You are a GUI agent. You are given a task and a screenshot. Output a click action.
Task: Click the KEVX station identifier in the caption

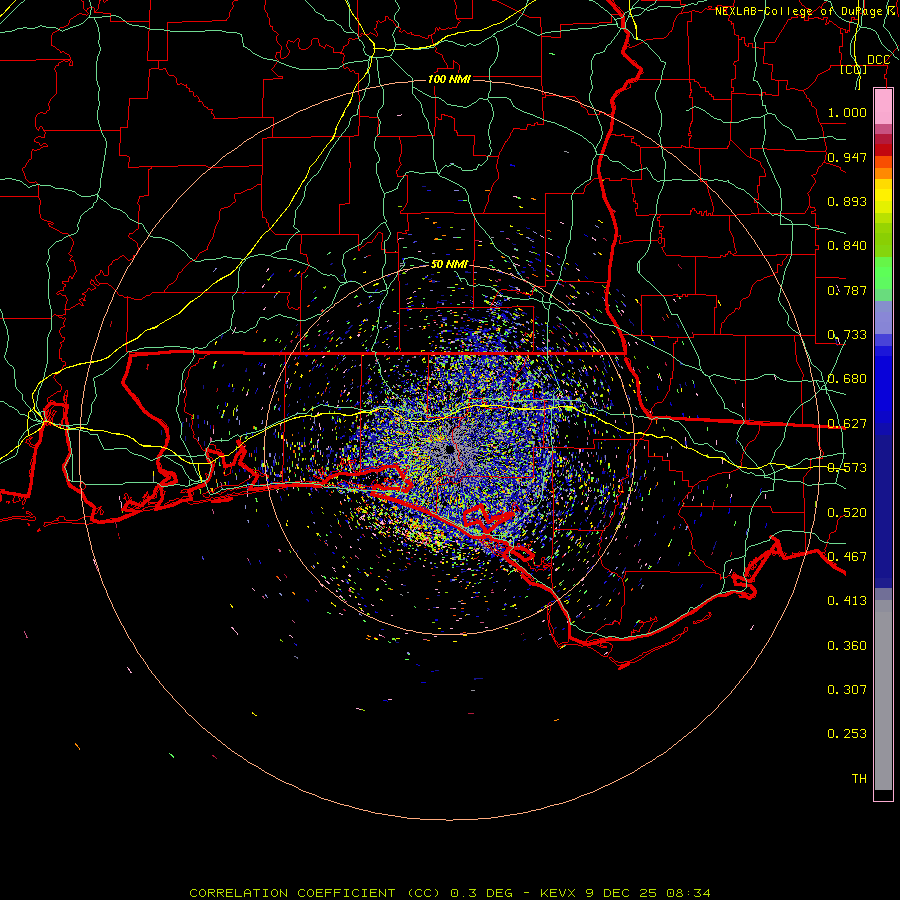click(557, 893)
